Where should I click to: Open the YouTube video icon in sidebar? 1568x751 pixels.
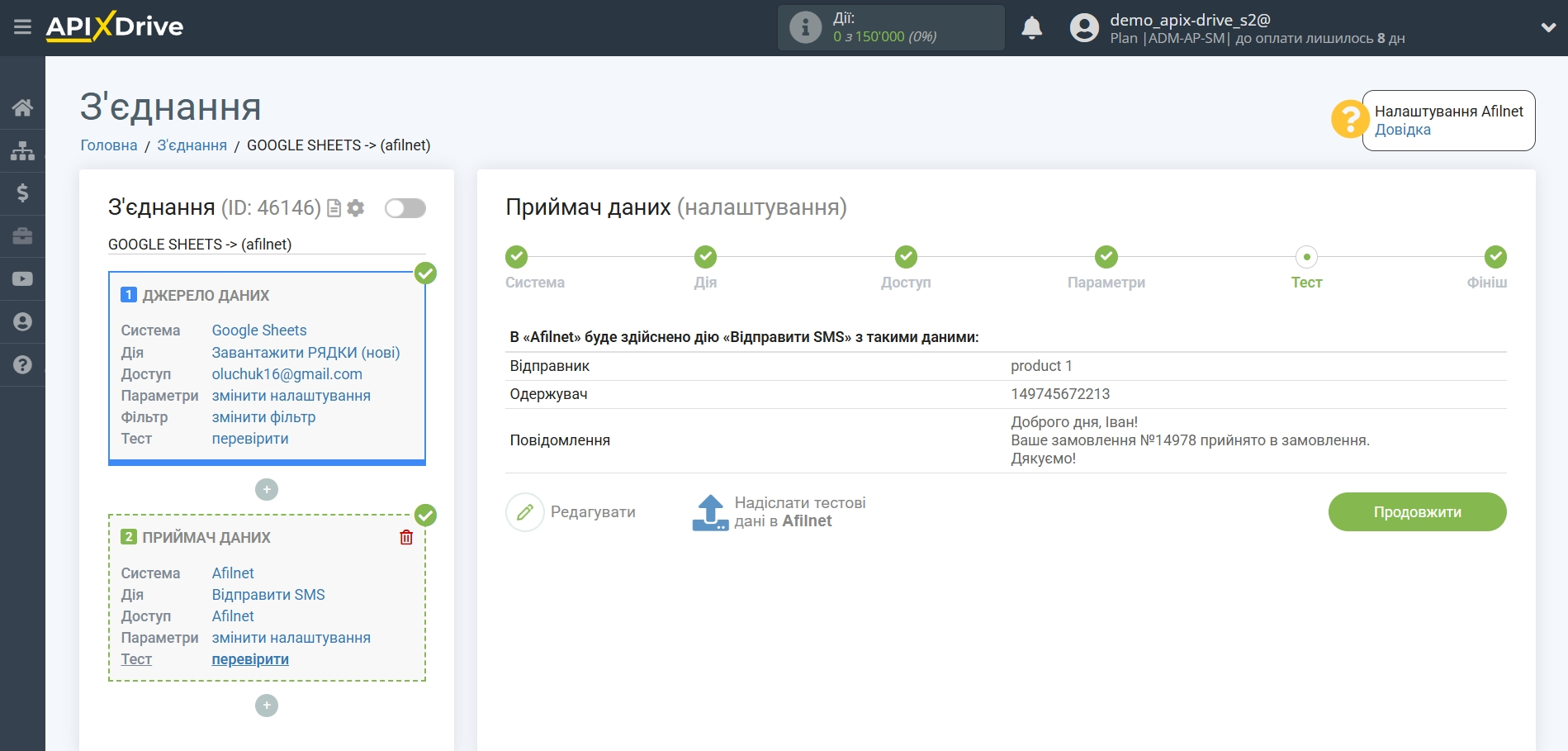22,279
